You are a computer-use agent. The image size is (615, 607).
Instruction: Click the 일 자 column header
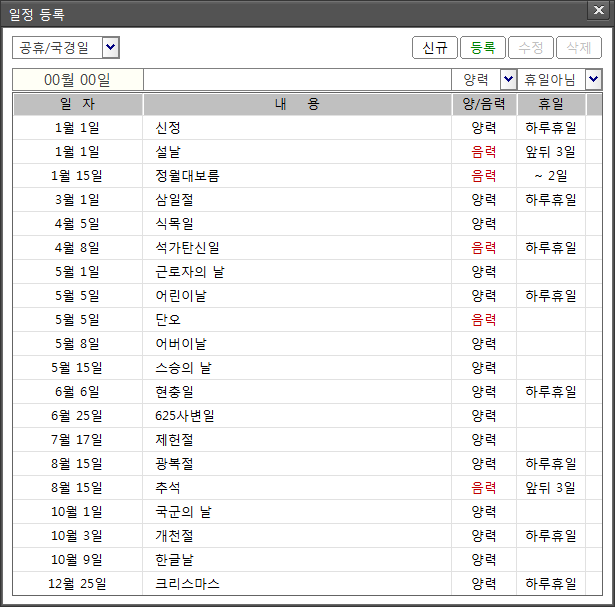(x=78, y=104)
